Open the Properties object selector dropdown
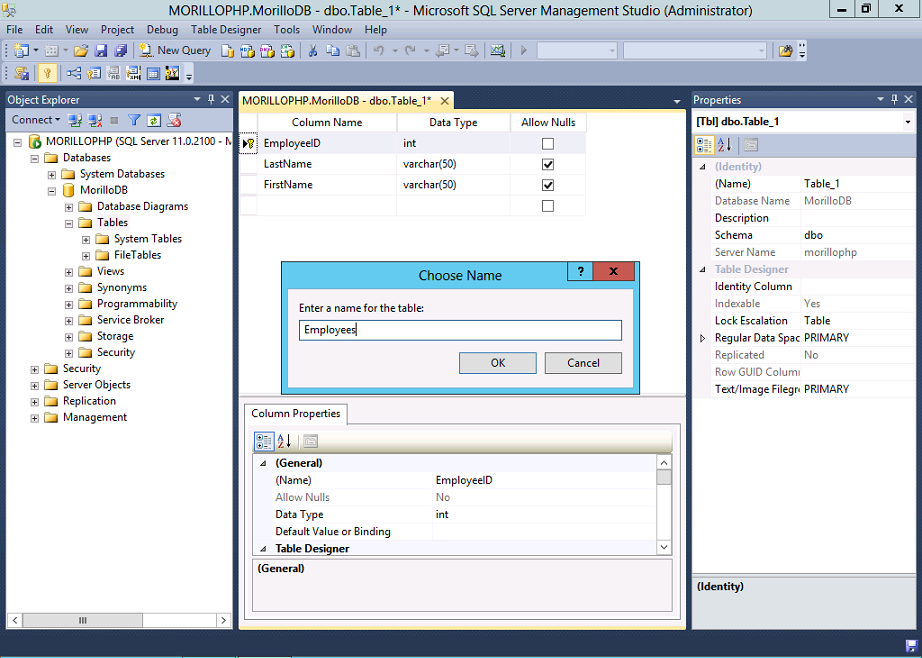The height and width of the screenshot is (658, 922). pyautogui.click(x=908, y=122)
